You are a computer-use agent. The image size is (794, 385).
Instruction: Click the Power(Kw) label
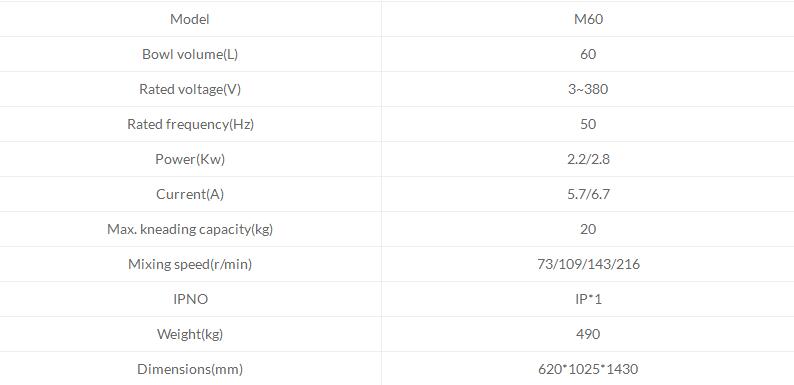190,159
